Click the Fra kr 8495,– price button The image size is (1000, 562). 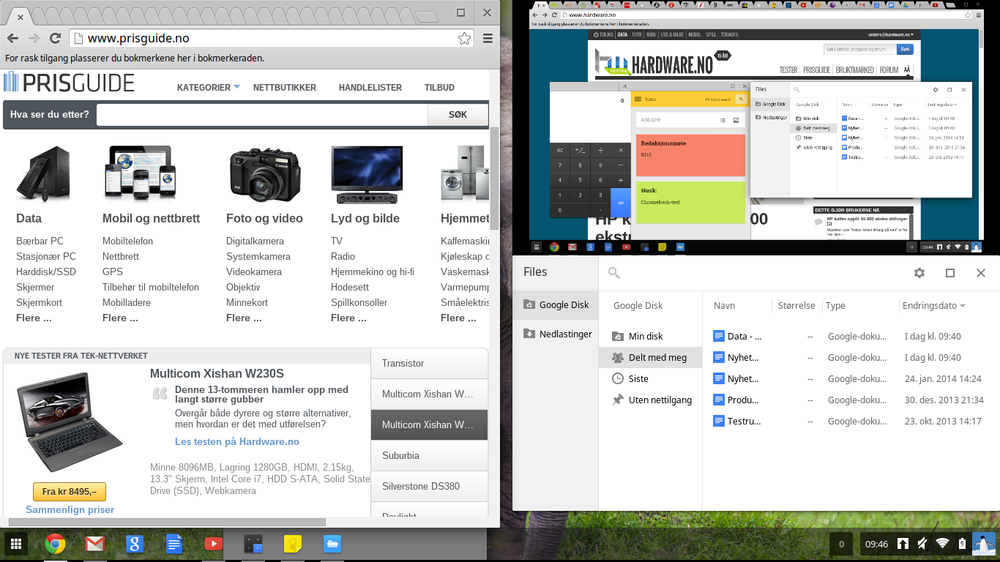click(70, 492)
